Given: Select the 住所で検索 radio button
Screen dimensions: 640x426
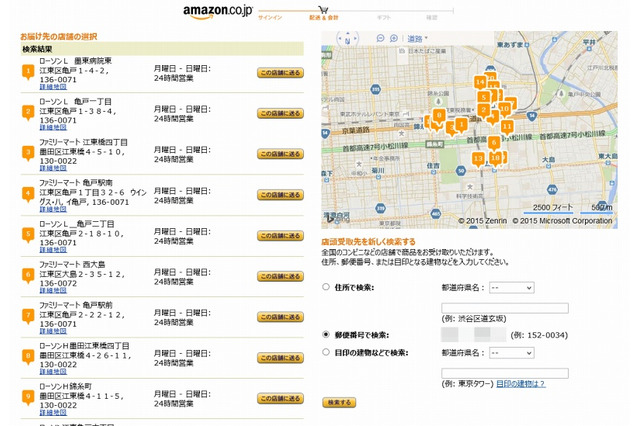Looking at the screenshot, I should point(326,287).
